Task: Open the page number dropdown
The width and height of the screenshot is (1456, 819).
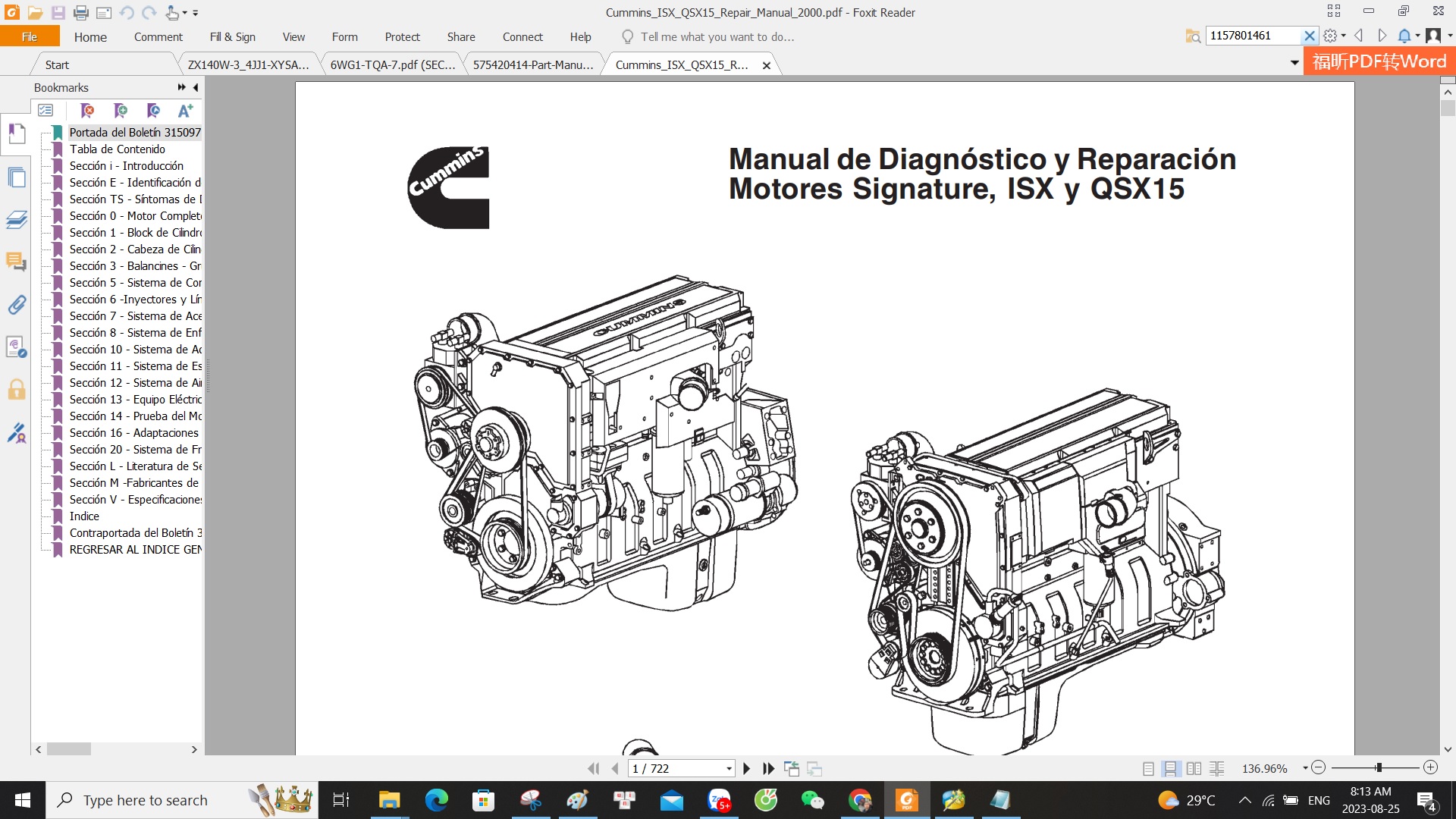Action: tap(729, 768)
